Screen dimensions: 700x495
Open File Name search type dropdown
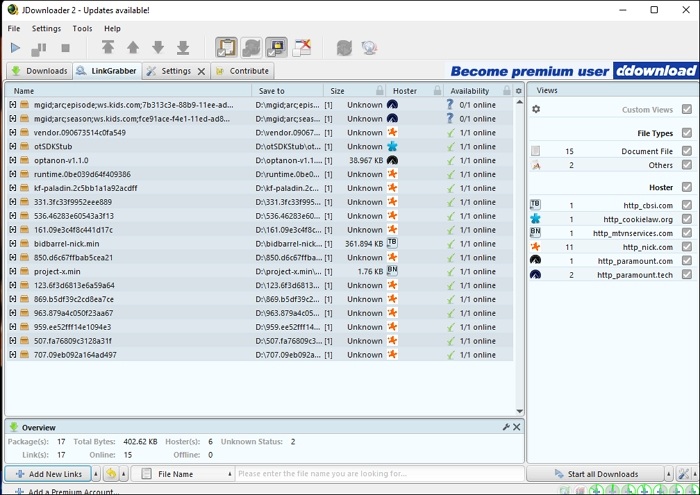click(x=230, y=474)
